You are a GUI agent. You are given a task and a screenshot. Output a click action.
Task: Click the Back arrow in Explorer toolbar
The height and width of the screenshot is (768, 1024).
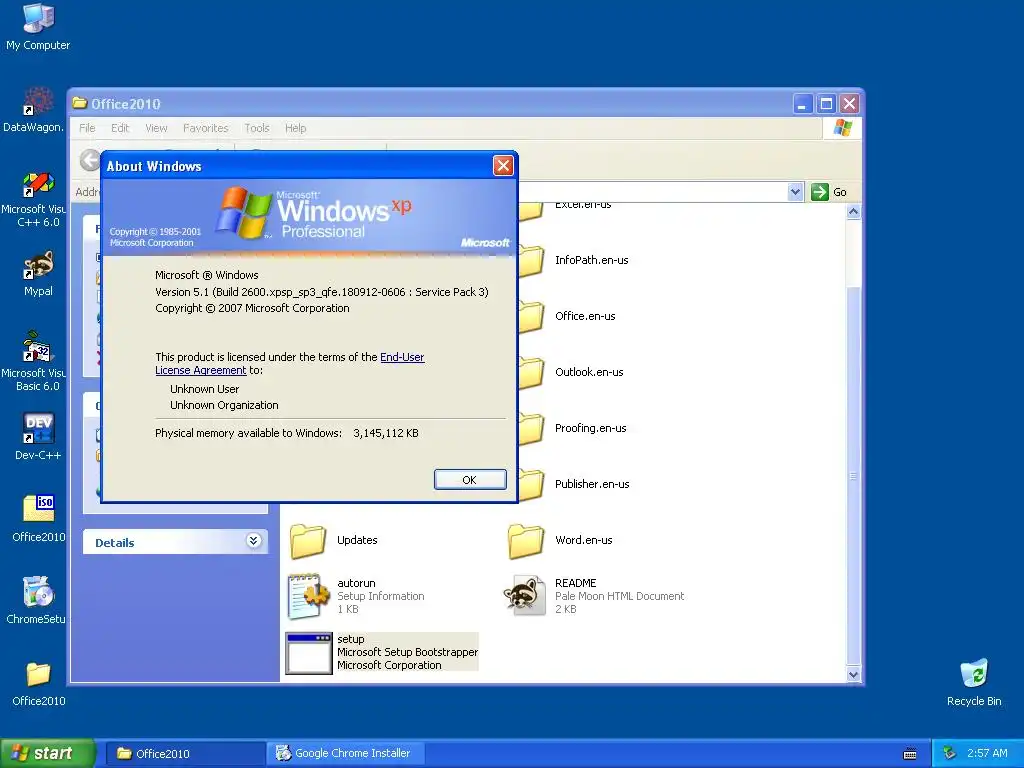89,160
